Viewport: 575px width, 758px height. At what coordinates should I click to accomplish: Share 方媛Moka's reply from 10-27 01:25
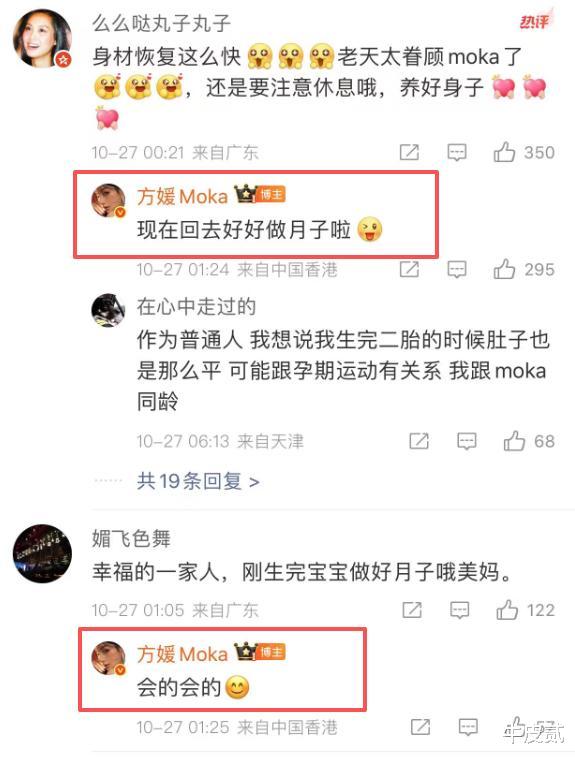[x=420, y=727]
